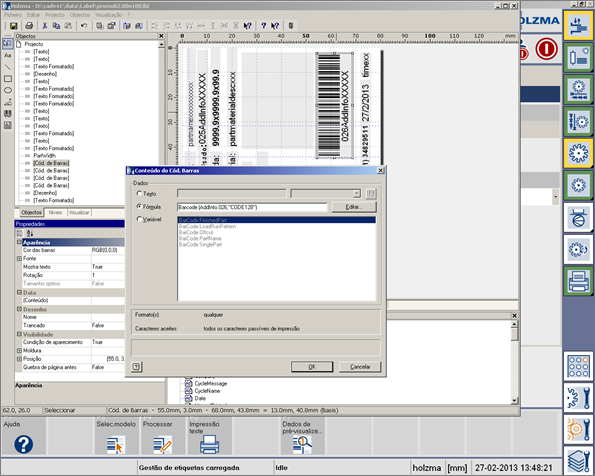Select the Fórmula radio button
Image resolution: width=595 pixels, height=476 pixels.
139,206
